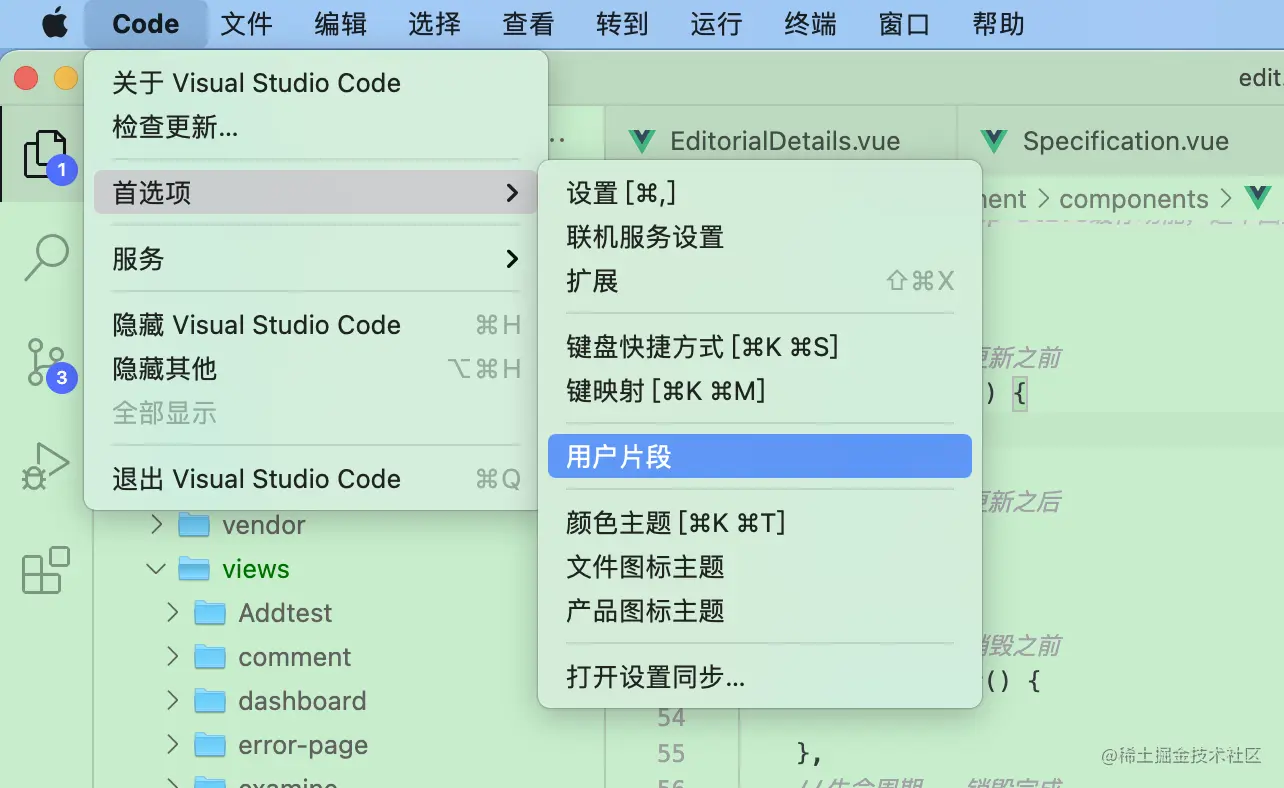Open the Source Control view
The image size is (1284, 788).
46,362
